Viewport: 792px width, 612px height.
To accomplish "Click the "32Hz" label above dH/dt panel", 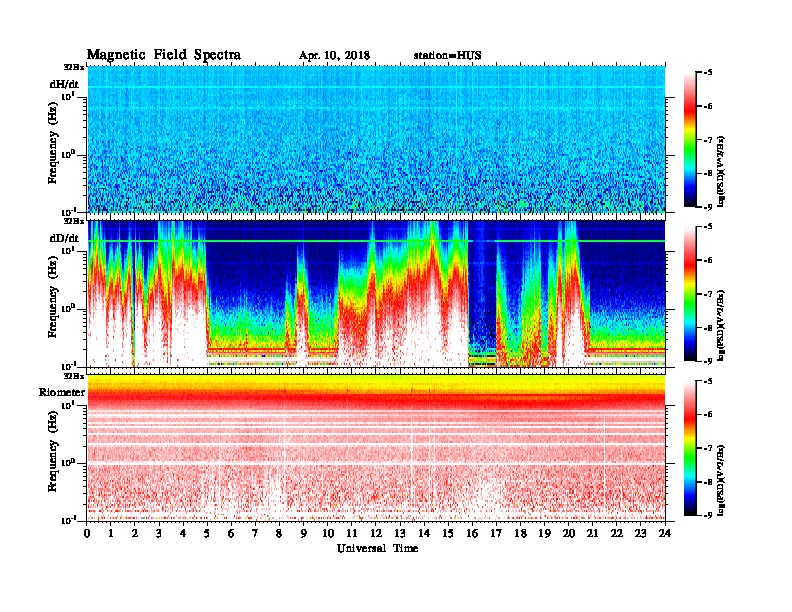I will click(74, 67).
